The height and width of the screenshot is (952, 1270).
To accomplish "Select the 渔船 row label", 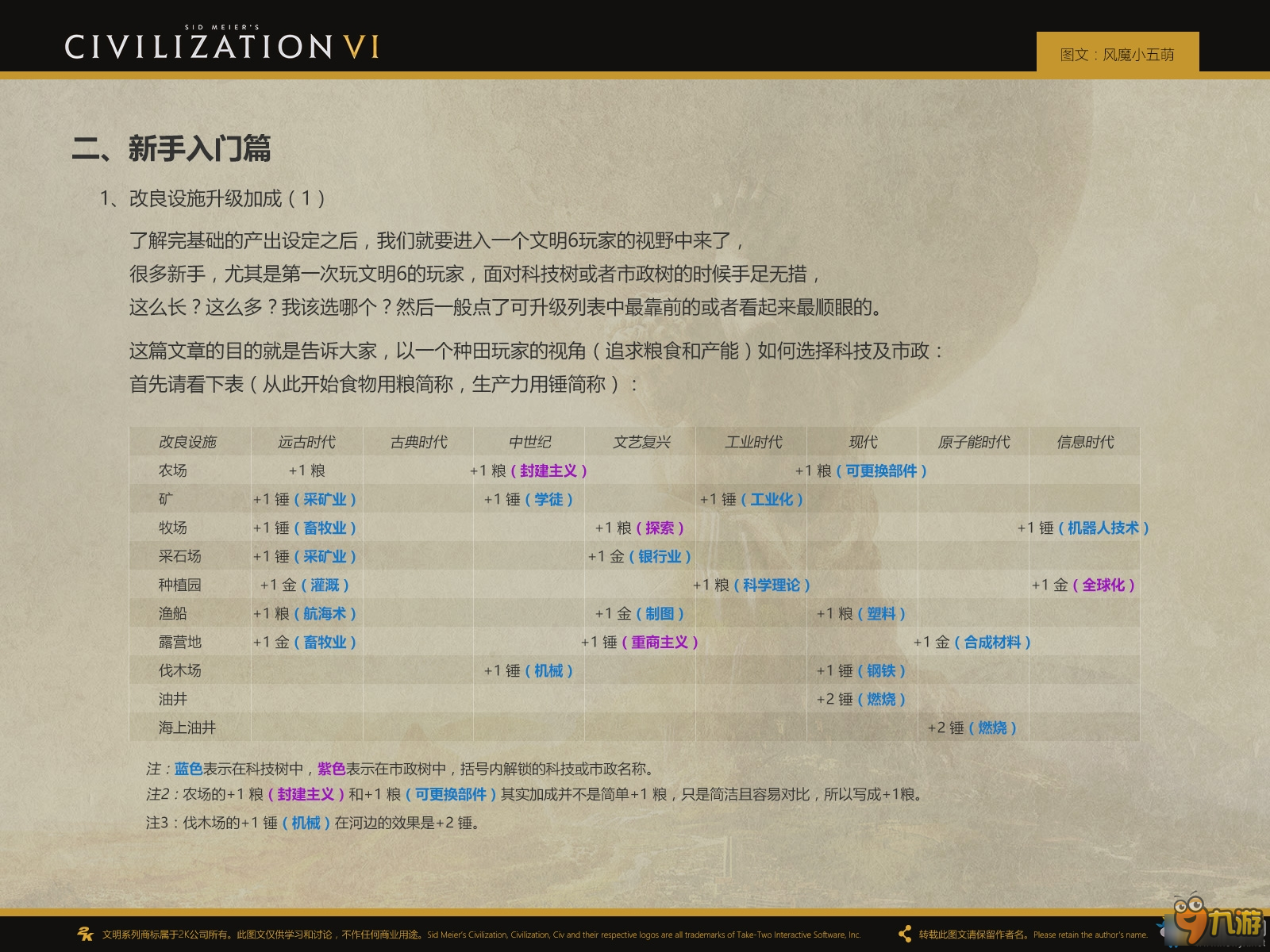I will [x=172, y=613].
